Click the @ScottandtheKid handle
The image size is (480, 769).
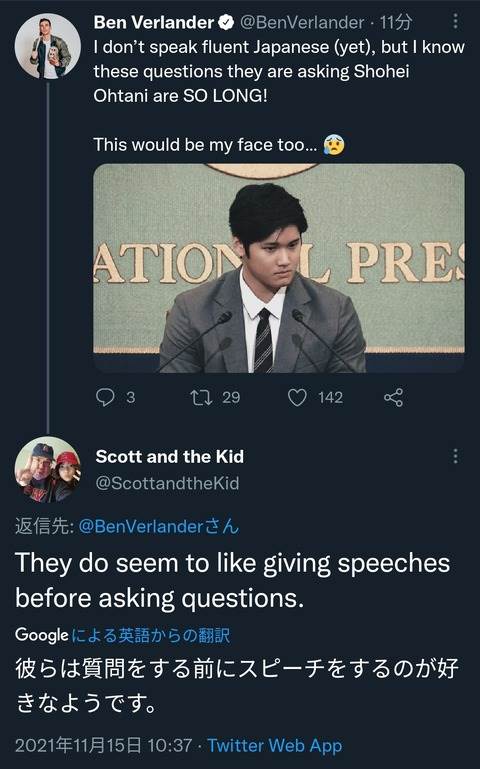click(x=168, y=483)
